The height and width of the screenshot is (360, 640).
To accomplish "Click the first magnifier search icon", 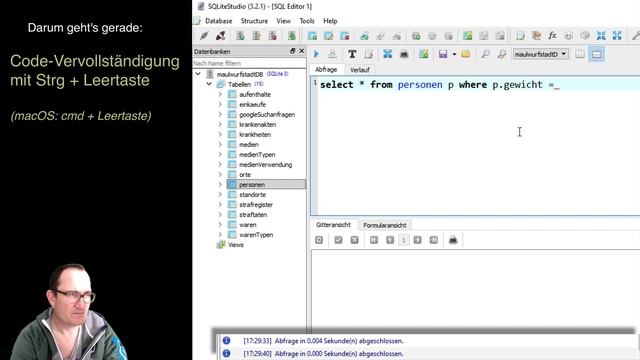I will tap(485, 54).
